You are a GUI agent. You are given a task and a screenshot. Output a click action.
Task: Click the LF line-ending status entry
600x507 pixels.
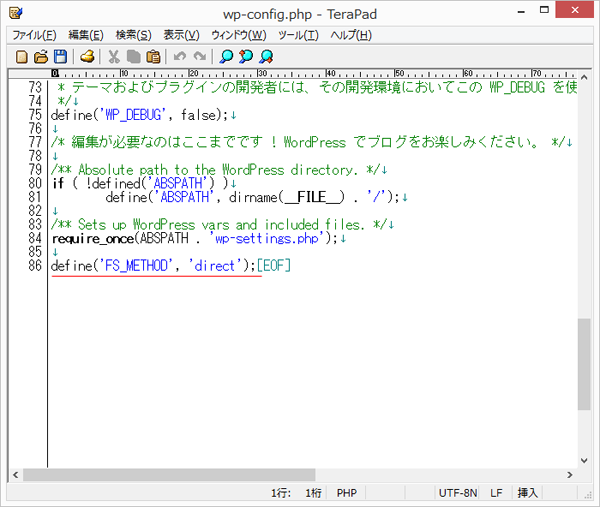(496, 493)
